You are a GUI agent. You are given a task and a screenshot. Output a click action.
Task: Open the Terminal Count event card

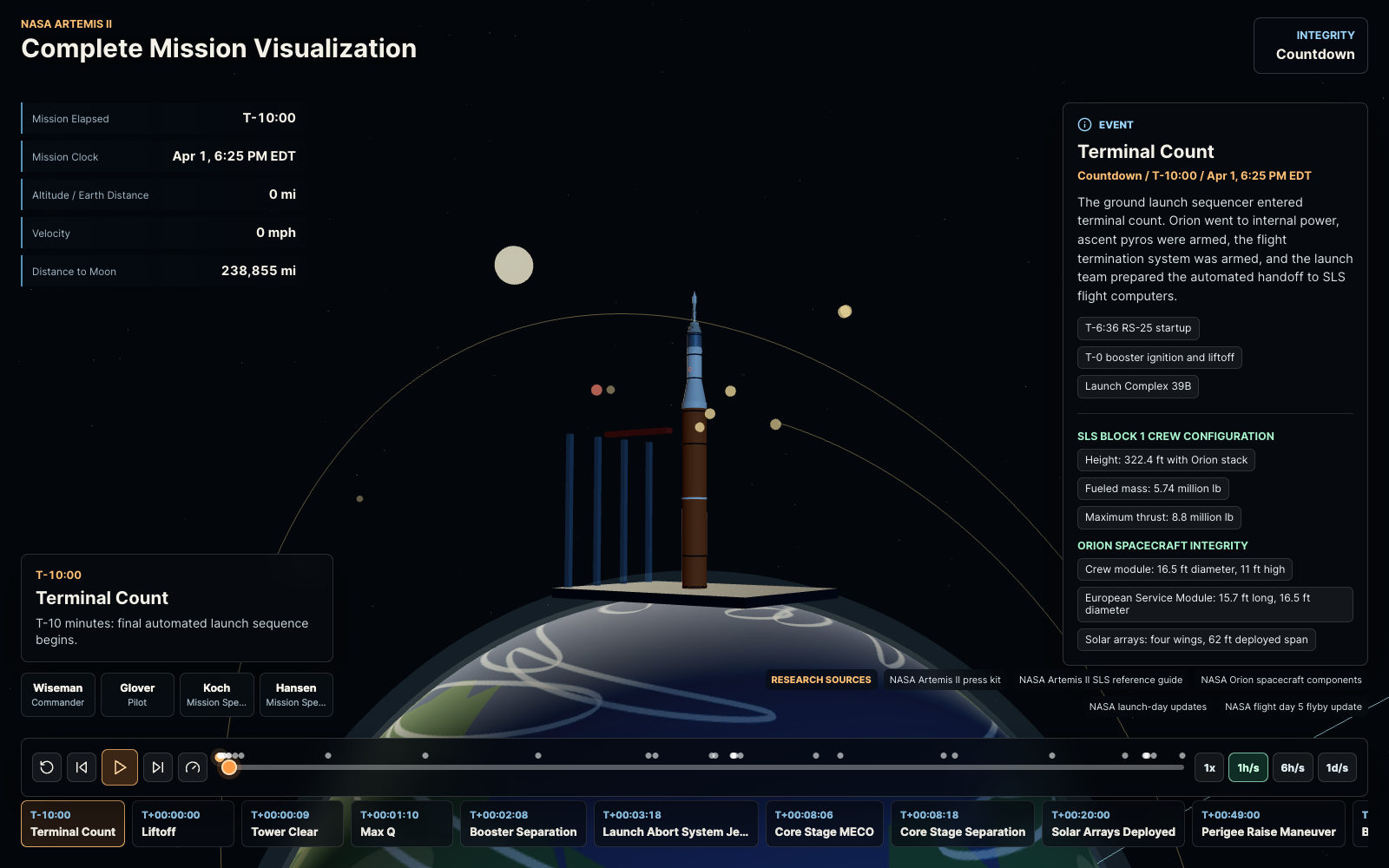point(73,823)
